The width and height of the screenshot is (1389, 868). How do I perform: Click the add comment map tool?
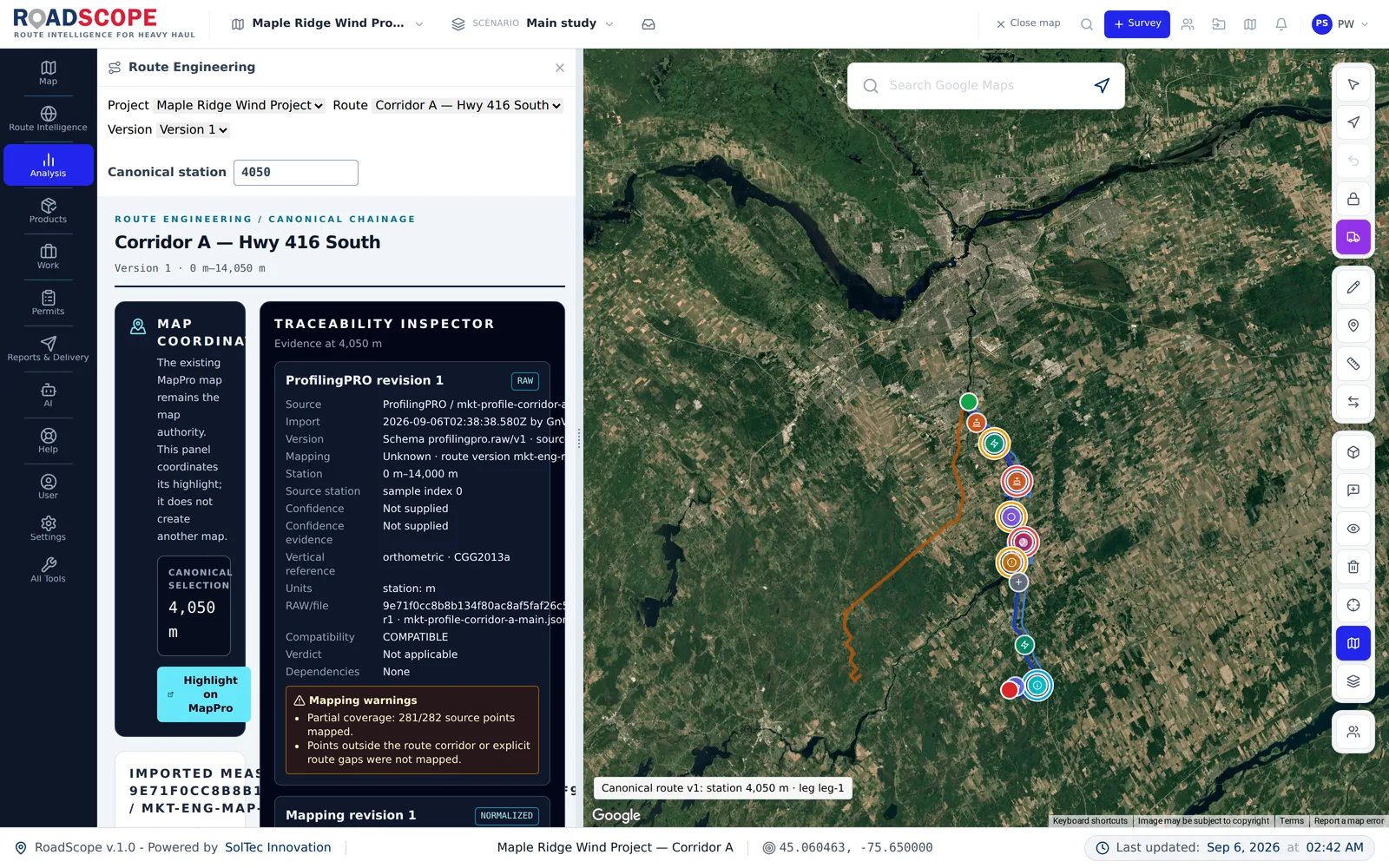(x=1353, y=490)
